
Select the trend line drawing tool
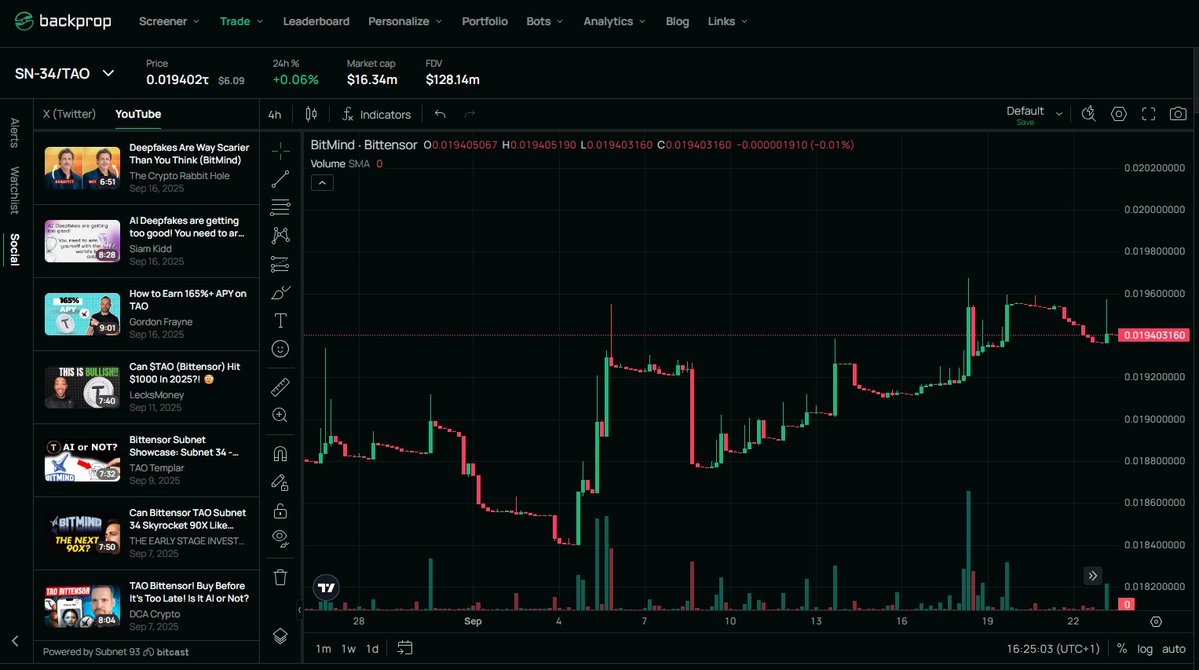point(280,179)
